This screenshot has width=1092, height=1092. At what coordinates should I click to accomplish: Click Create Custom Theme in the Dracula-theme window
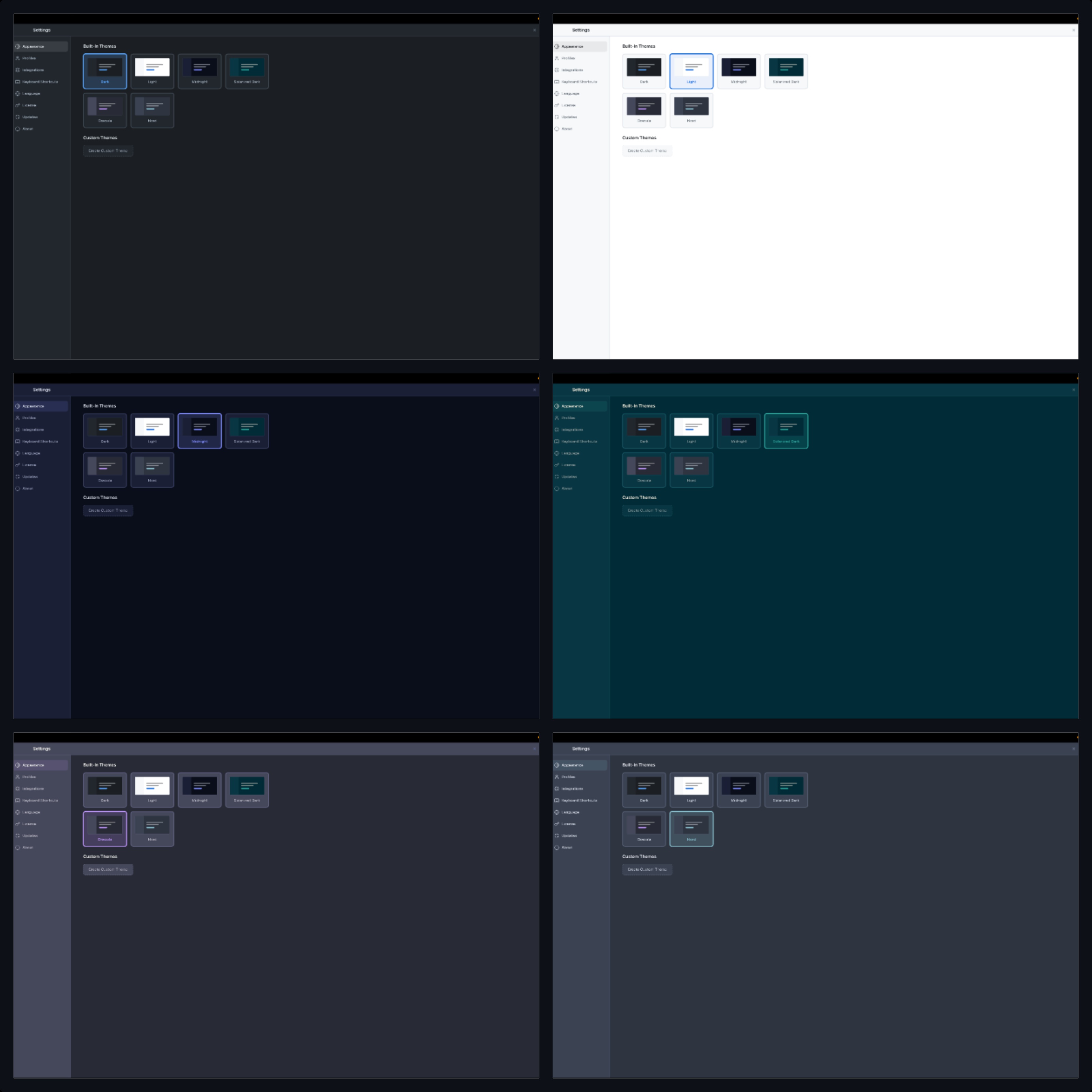[108, 869]
